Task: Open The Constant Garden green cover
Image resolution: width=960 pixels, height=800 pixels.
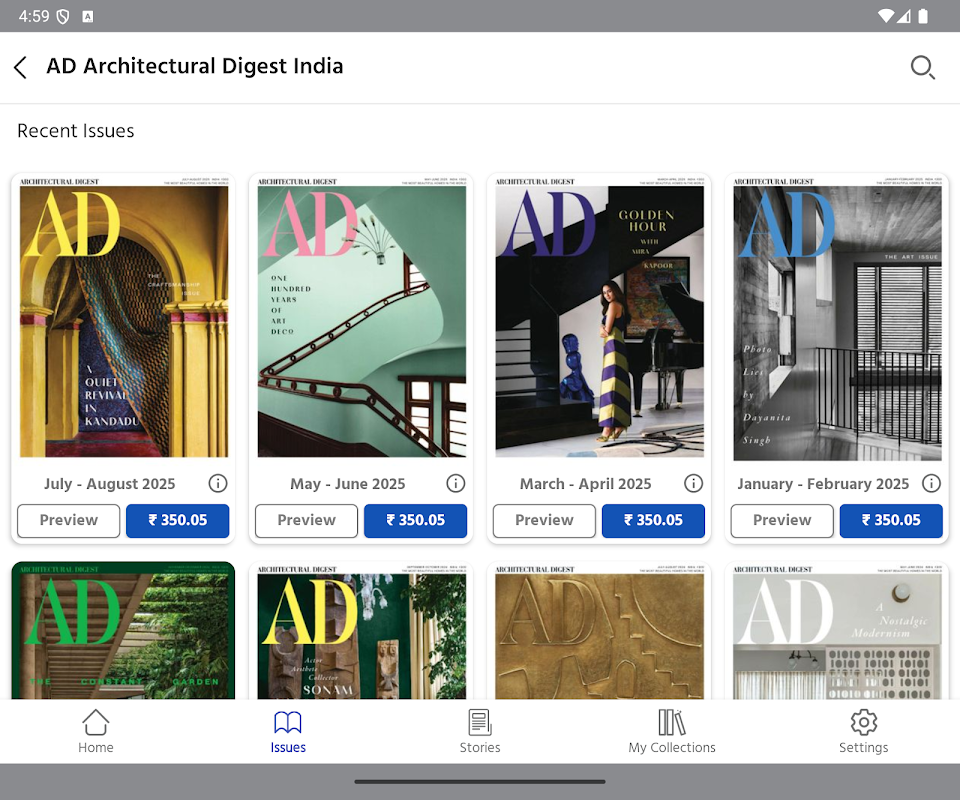Action: pos(123,630)
